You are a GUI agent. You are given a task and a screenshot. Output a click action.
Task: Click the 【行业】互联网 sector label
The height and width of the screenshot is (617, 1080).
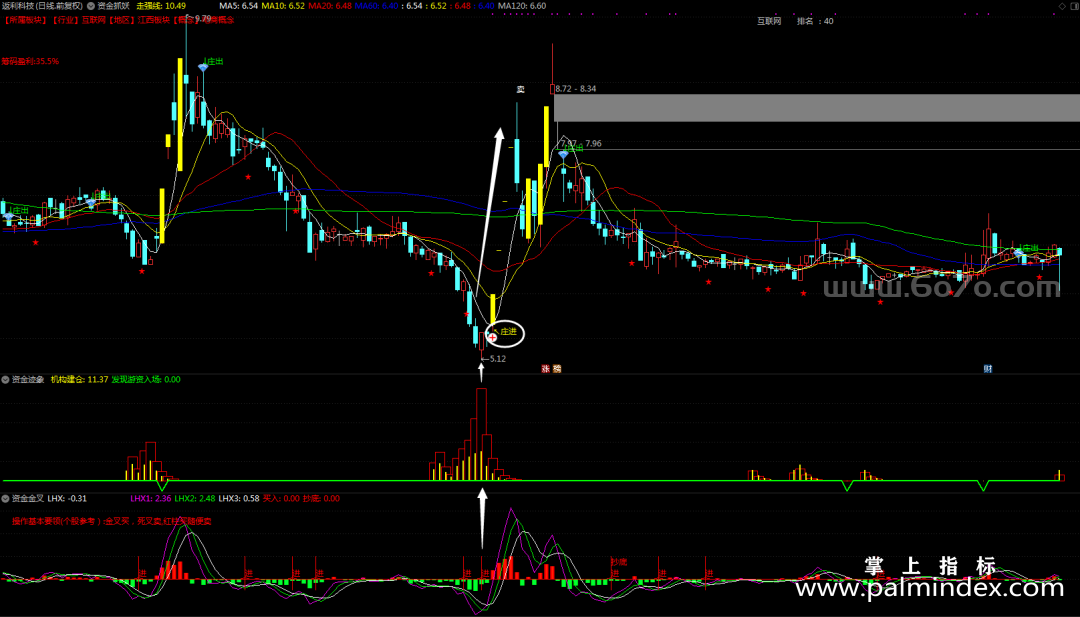pyautogui.click(x=78, y=20)
